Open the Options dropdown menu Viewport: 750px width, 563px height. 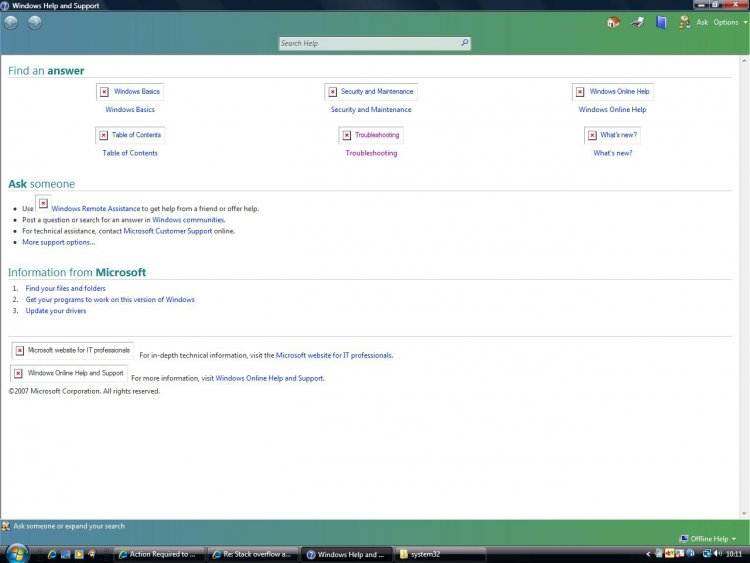[730, 22]
